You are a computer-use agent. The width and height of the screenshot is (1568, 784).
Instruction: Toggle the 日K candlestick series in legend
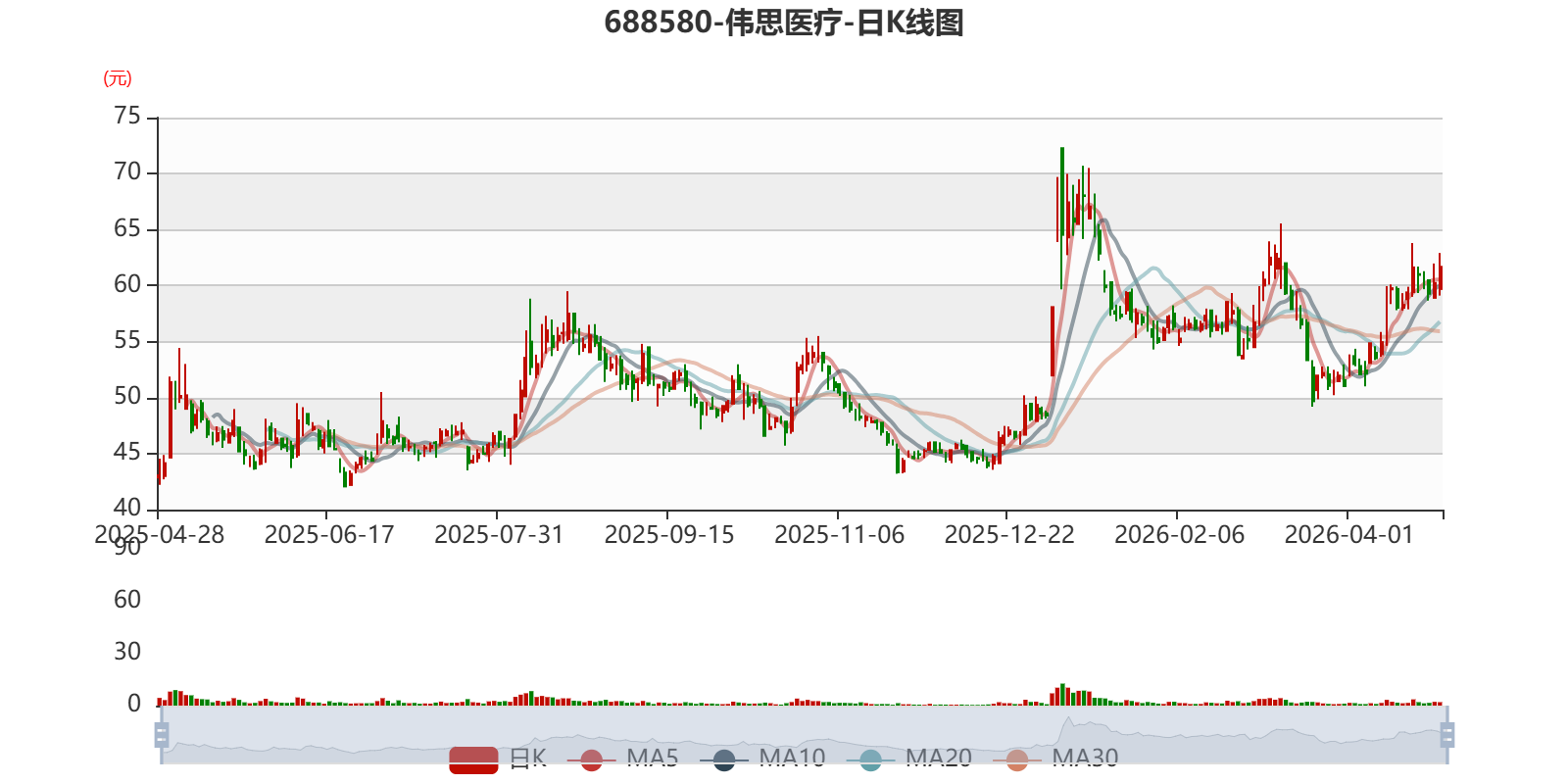(x=498, y=759)
